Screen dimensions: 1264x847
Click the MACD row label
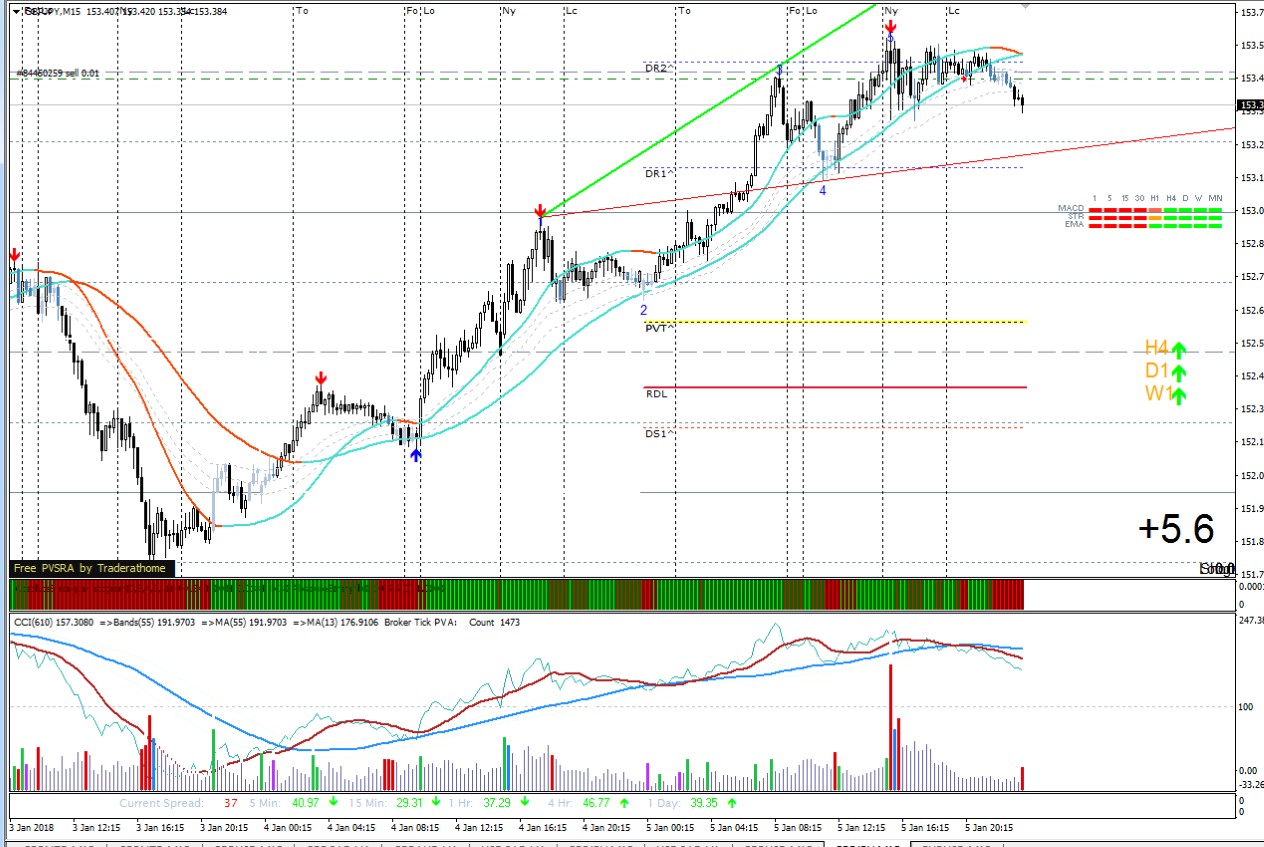[x=1071, y=208]
